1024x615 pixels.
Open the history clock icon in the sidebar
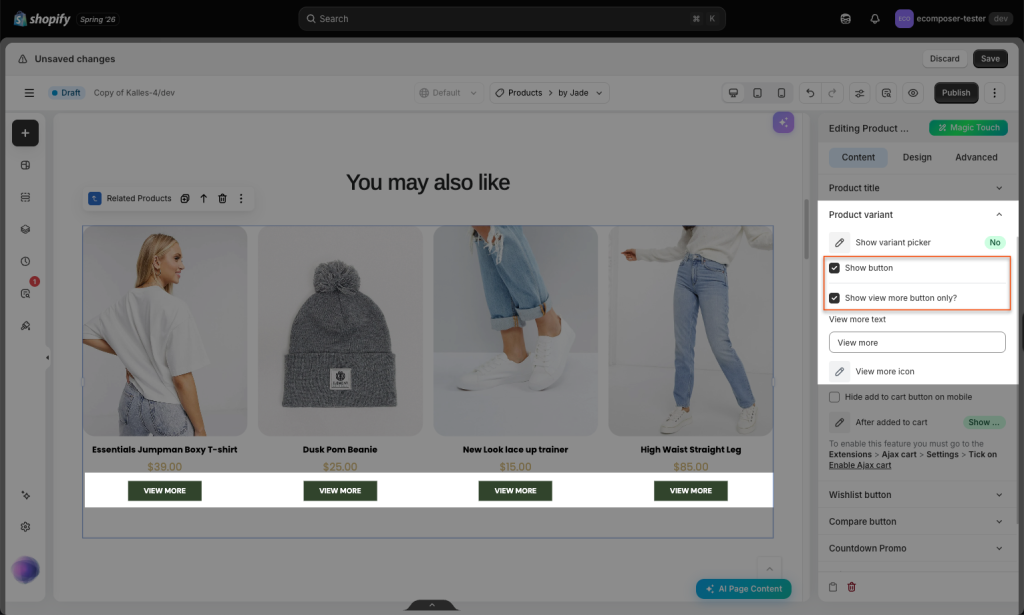tap(25, 261)
